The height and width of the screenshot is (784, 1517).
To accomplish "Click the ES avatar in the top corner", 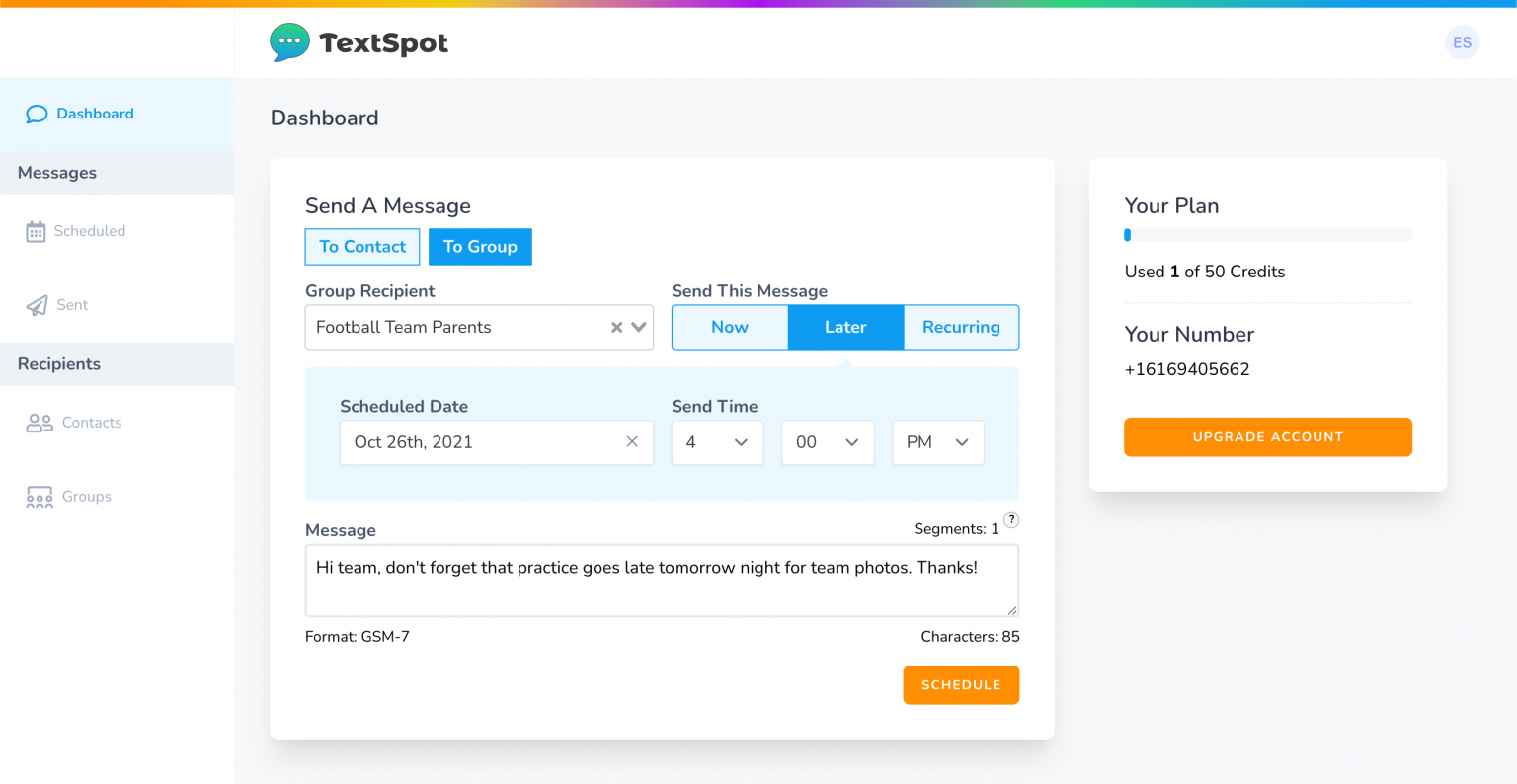I will [x=1462, y=42].
